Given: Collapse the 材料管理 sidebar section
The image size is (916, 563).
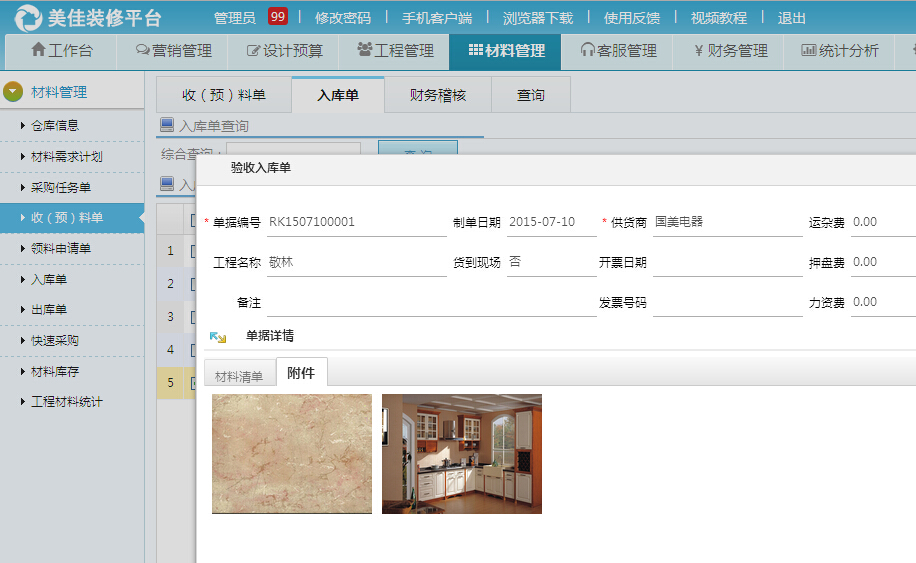Looking at the screenshot, I should coord(13,92).
